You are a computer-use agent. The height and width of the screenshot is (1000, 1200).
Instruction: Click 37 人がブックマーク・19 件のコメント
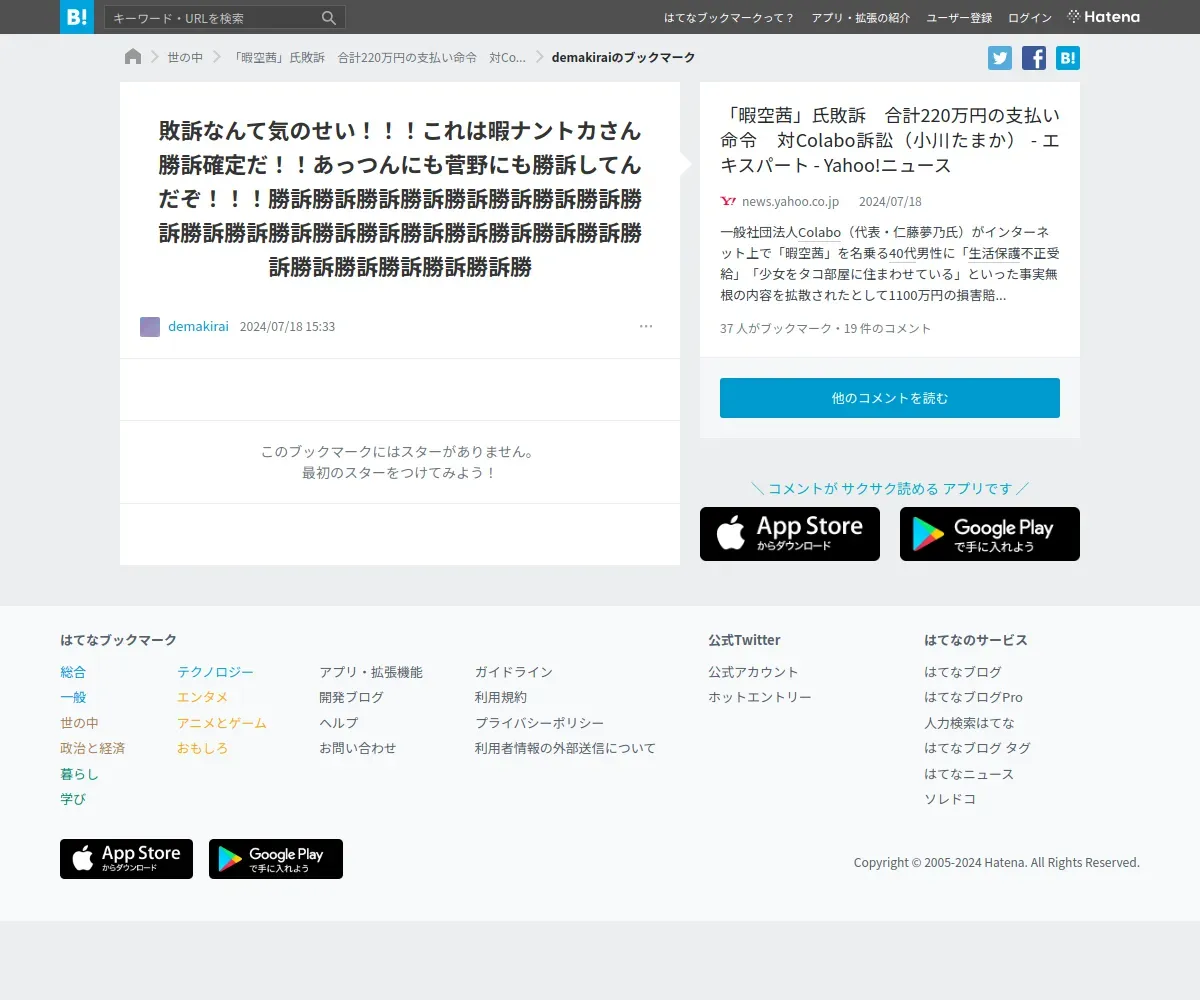825,329
